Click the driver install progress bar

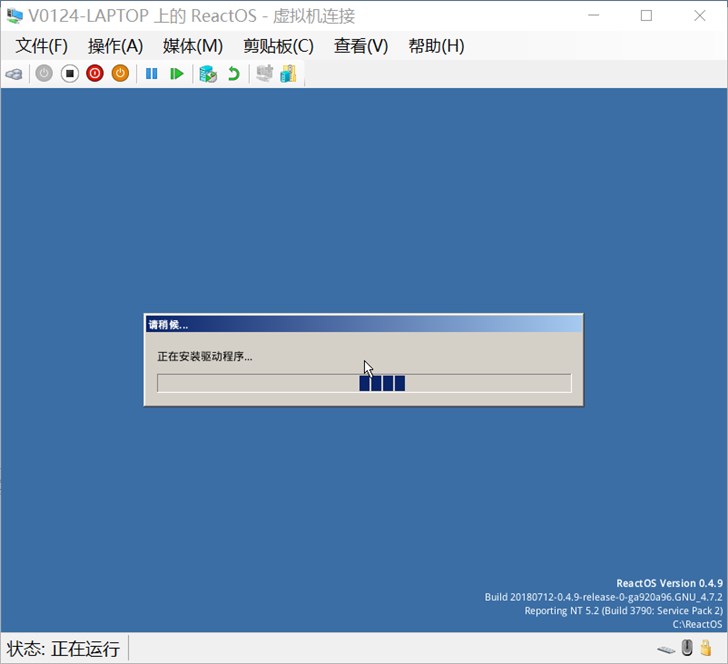coord(364,383)
